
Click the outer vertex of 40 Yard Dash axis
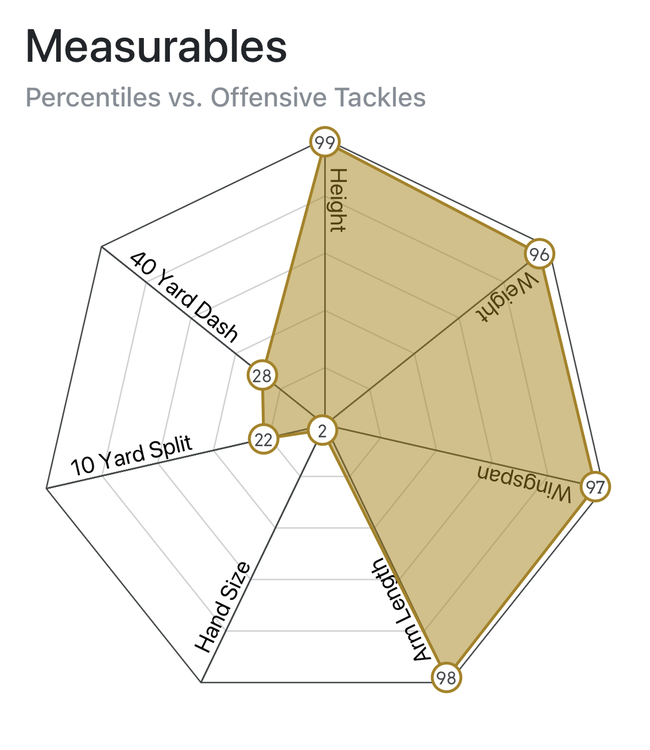(102, 247)
